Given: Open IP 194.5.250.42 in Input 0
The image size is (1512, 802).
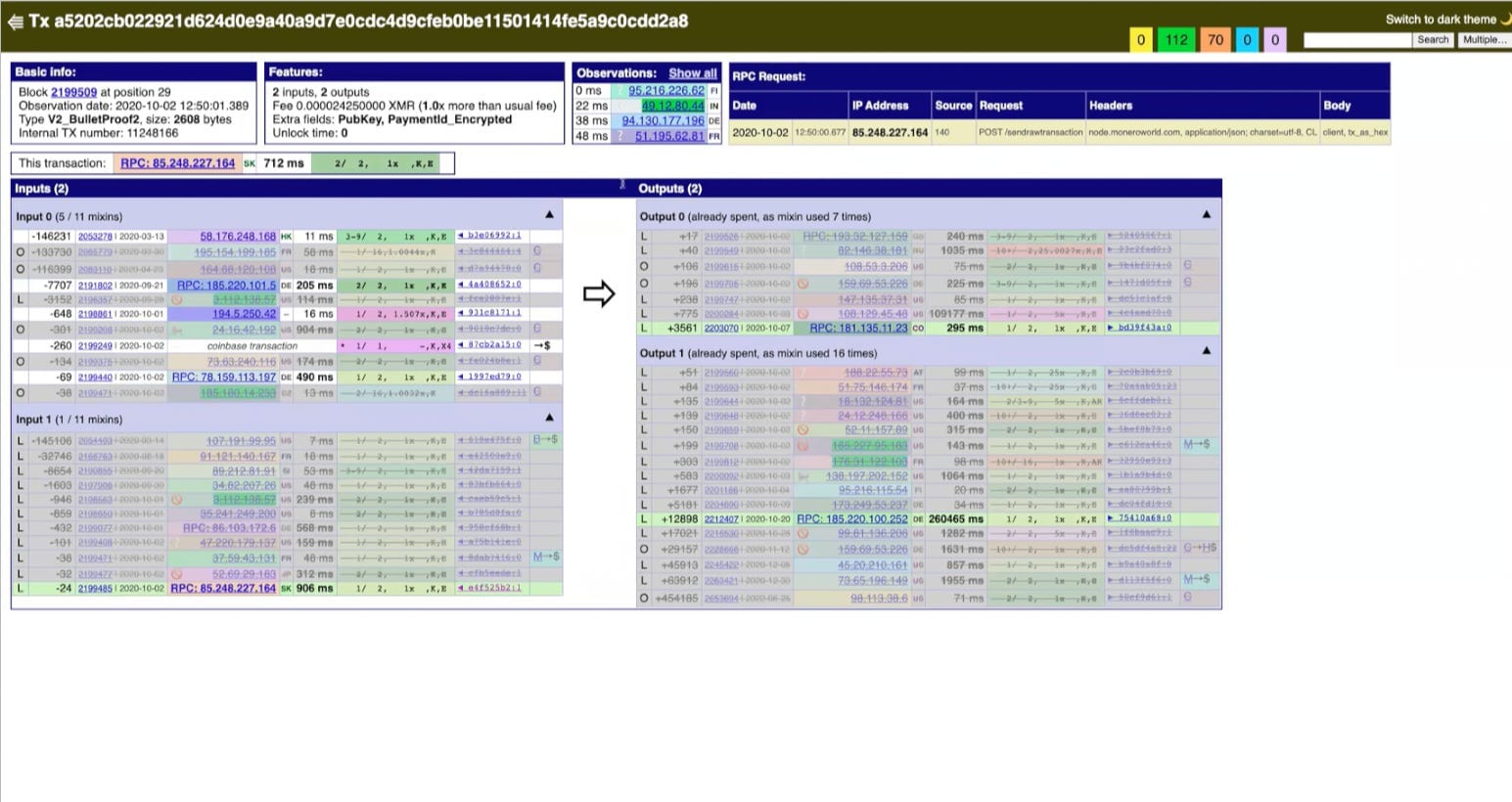Looking at the screenshot, I should point(244,314).
